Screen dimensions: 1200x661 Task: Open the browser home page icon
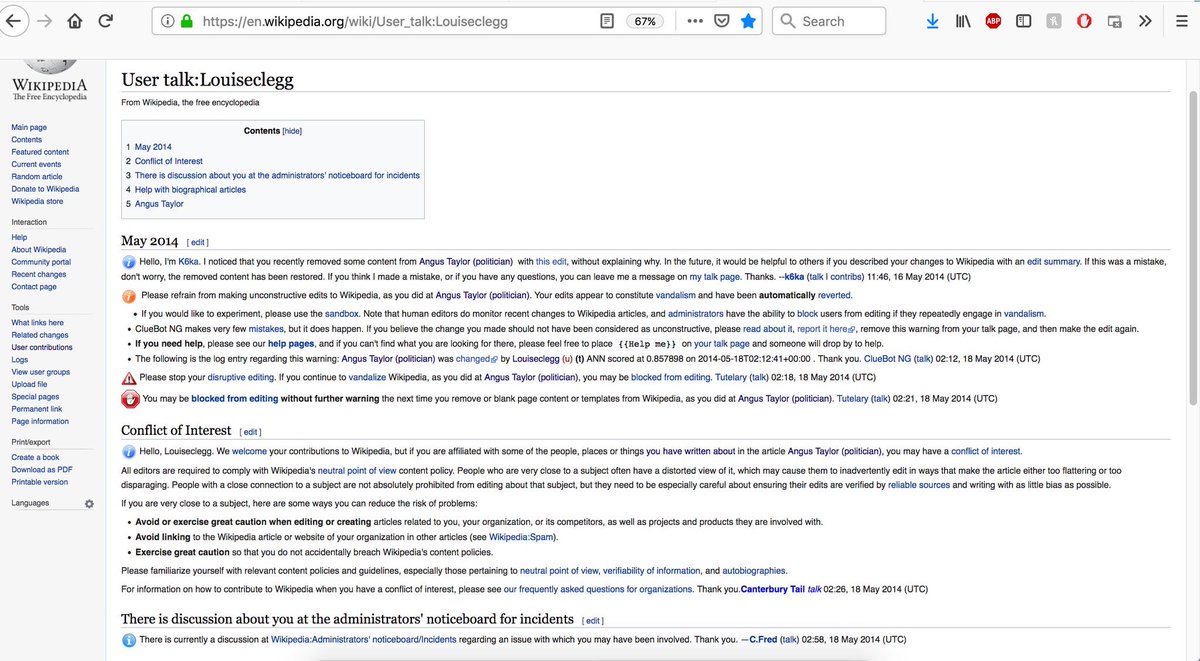click(x=75, y=21)
